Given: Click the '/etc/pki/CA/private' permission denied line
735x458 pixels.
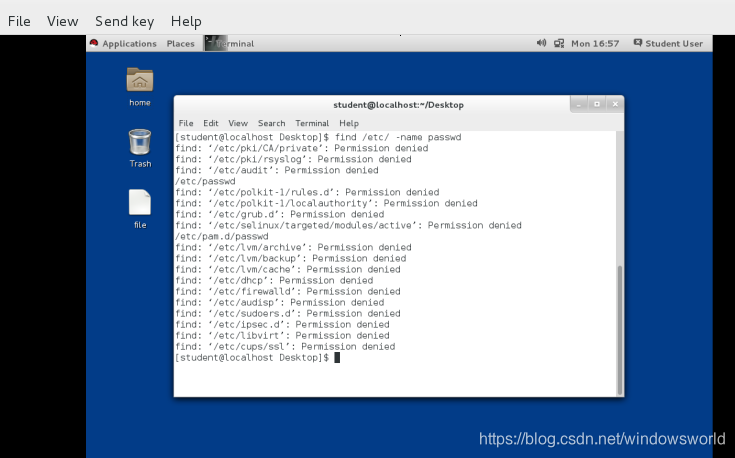Looking at the screenshot, I should point(302,148).
